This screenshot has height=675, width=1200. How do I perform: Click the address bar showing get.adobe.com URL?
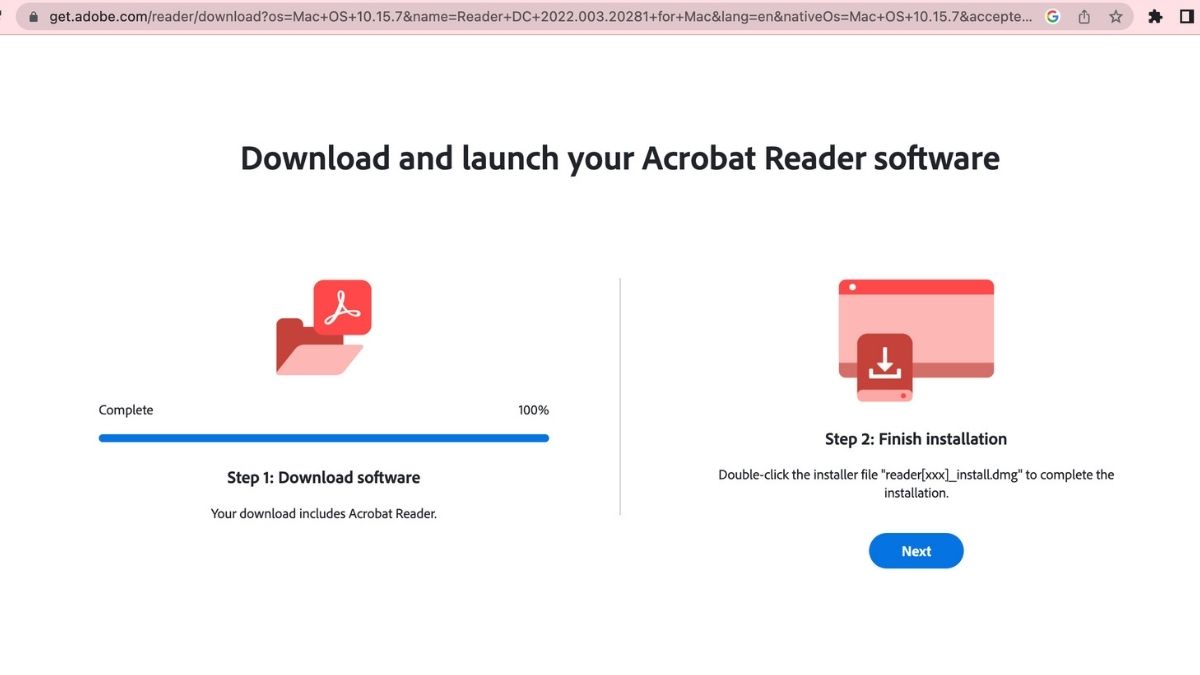click(400, 16)
